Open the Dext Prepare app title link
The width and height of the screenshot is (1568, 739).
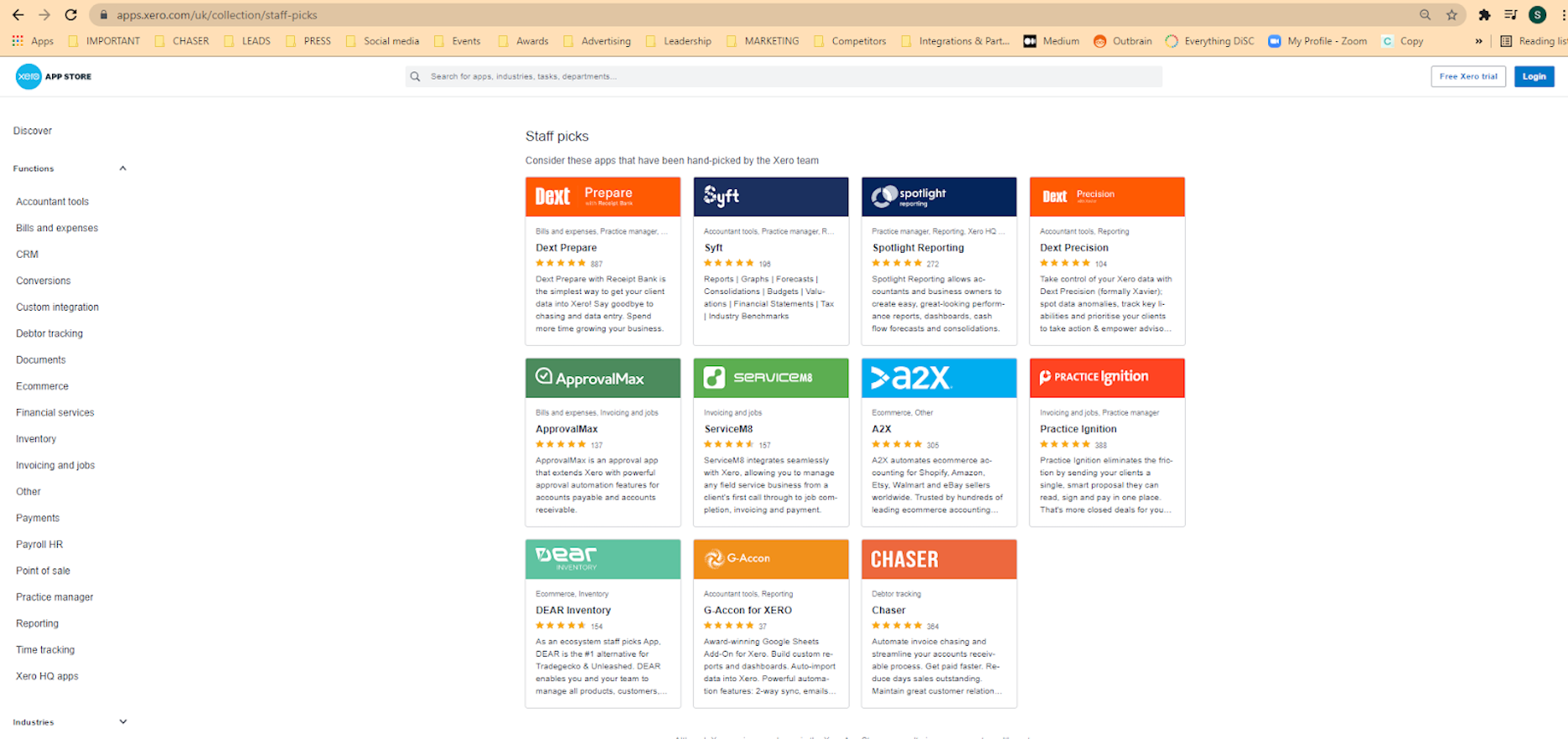[x=566, y=248]
